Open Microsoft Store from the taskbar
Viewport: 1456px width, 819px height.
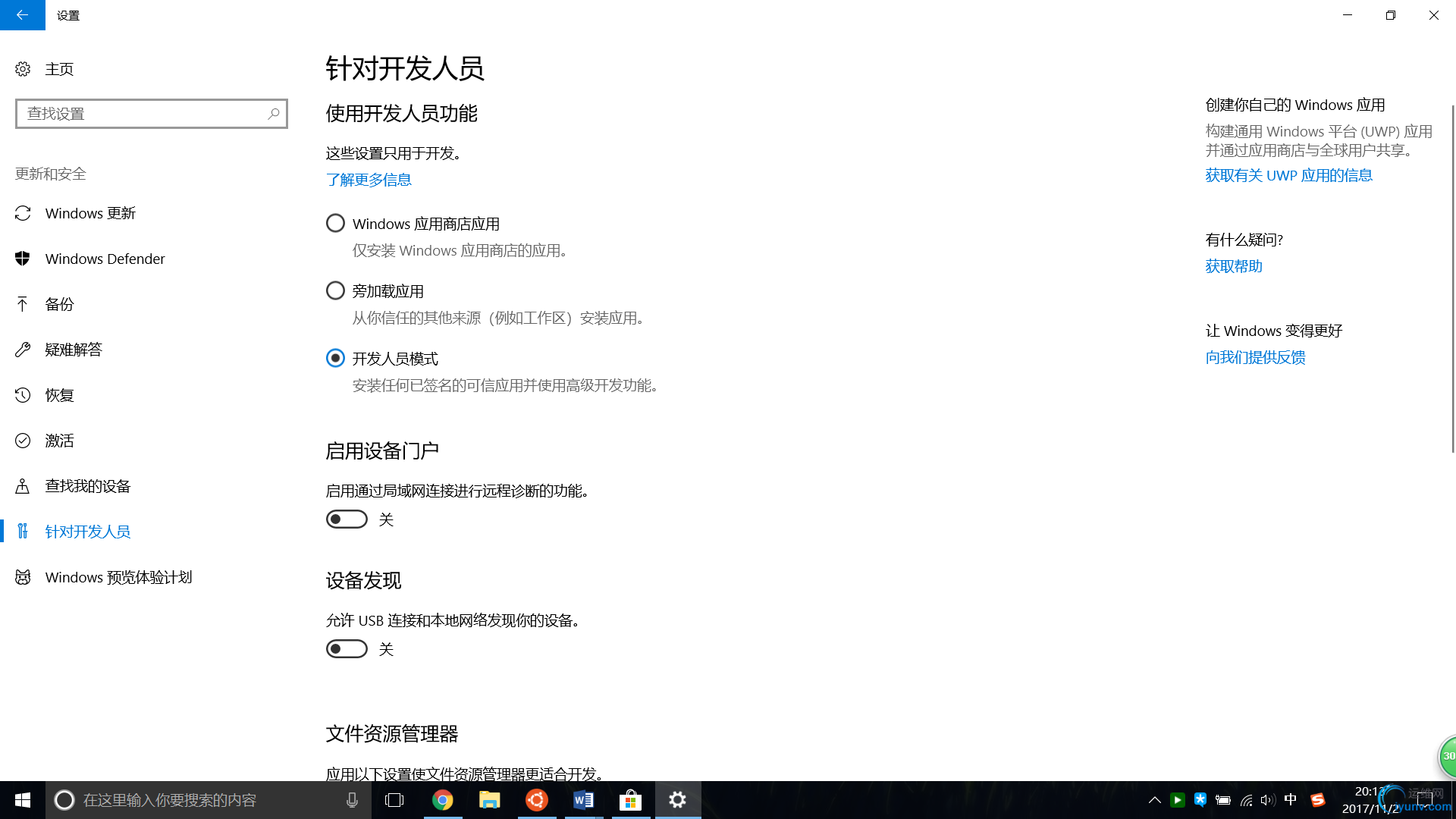tap(631, 800)
